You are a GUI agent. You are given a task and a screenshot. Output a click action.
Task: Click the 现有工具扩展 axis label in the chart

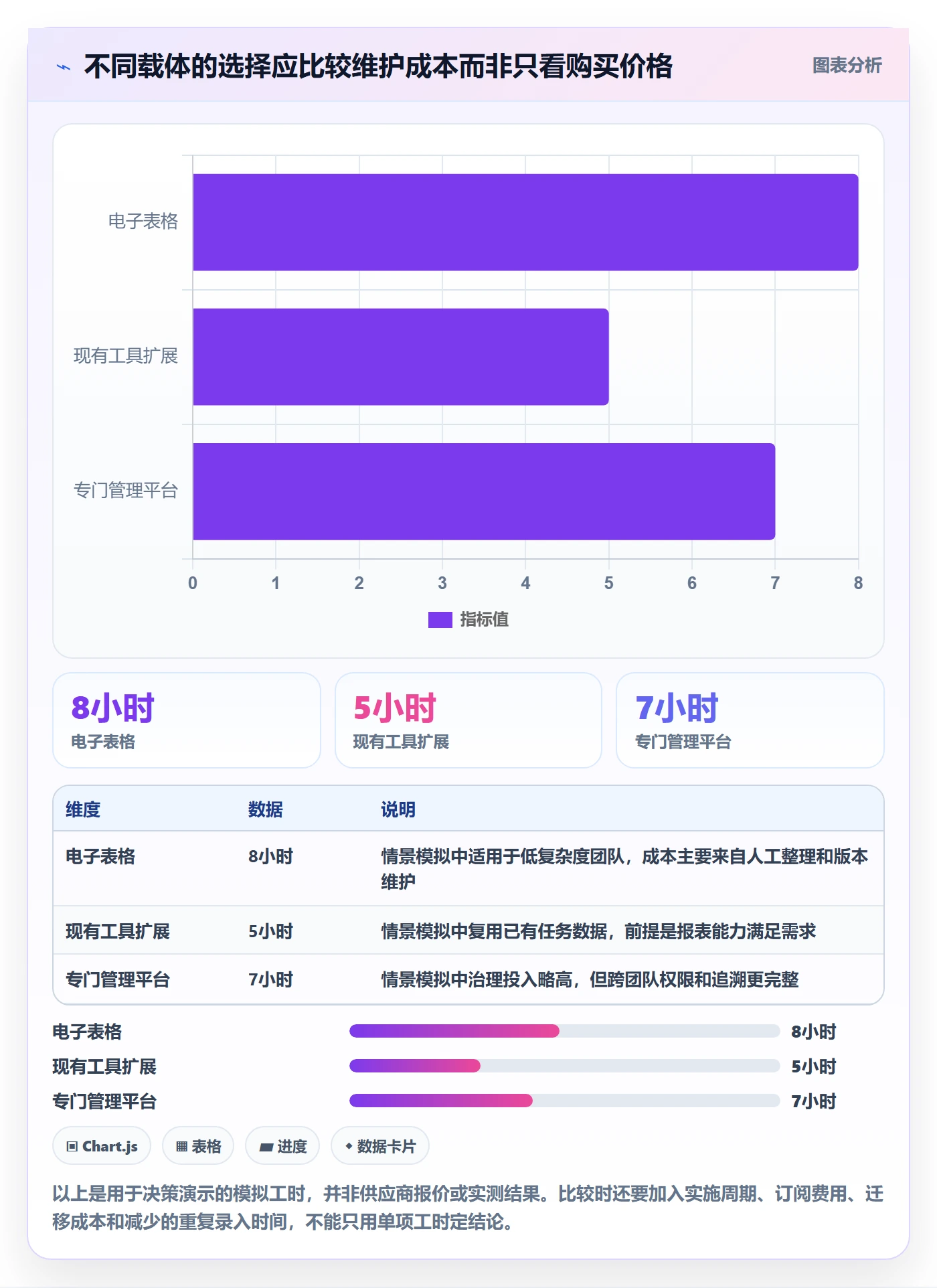click(126, 356)
